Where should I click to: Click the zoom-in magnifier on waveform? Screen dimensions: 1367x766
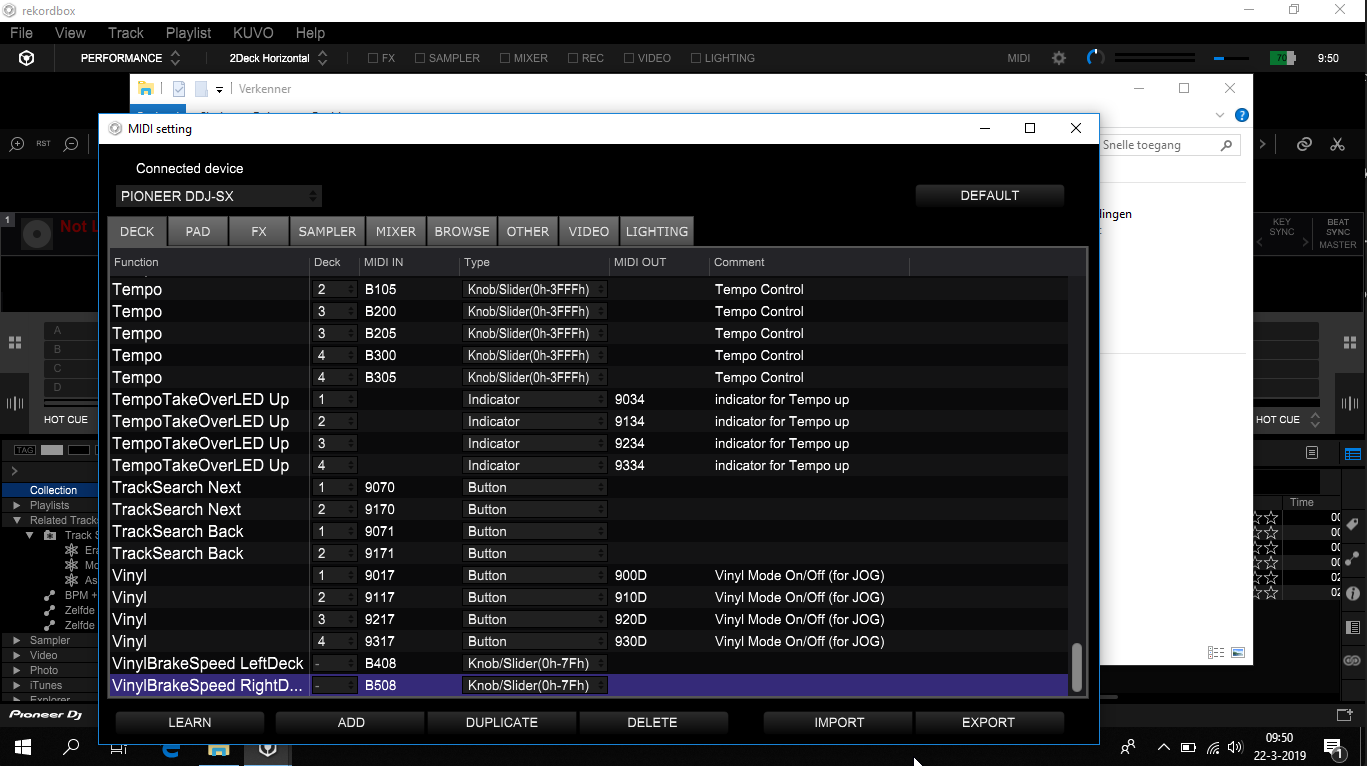pyautogui.click(x=17, y=144)
